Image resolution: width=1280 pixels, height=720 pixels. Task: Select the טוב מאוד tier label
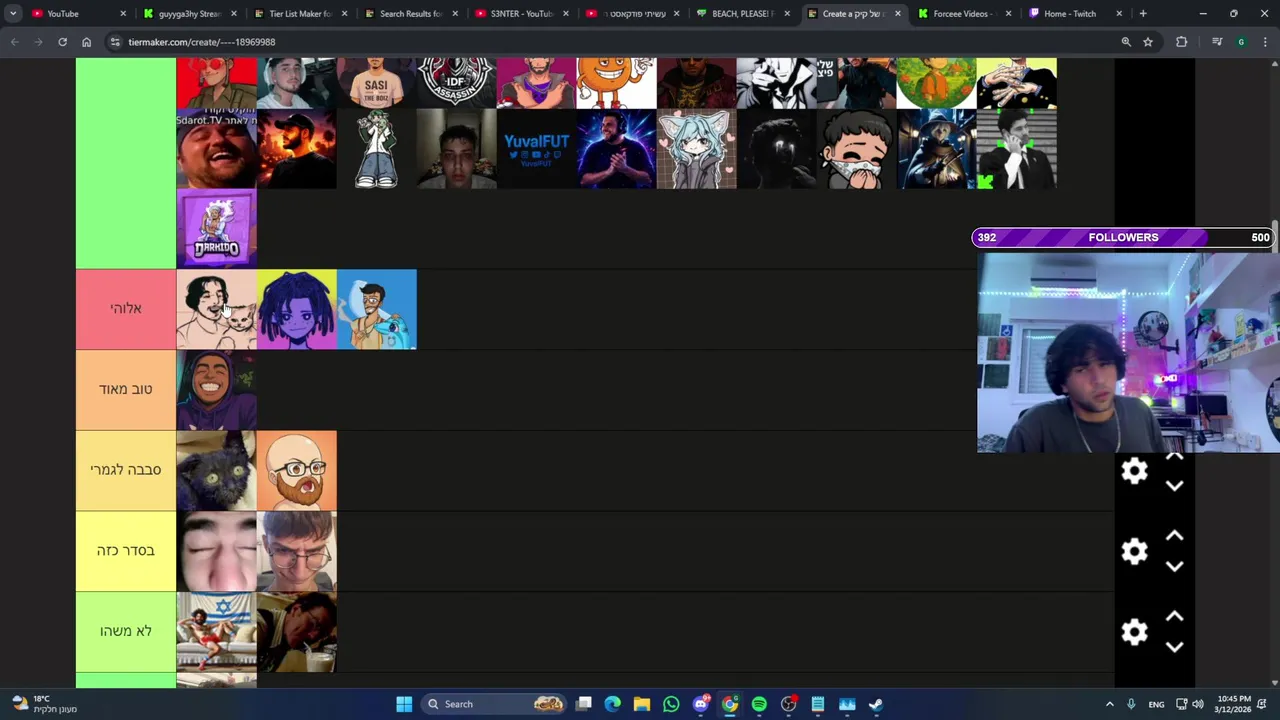pos(126,389)
